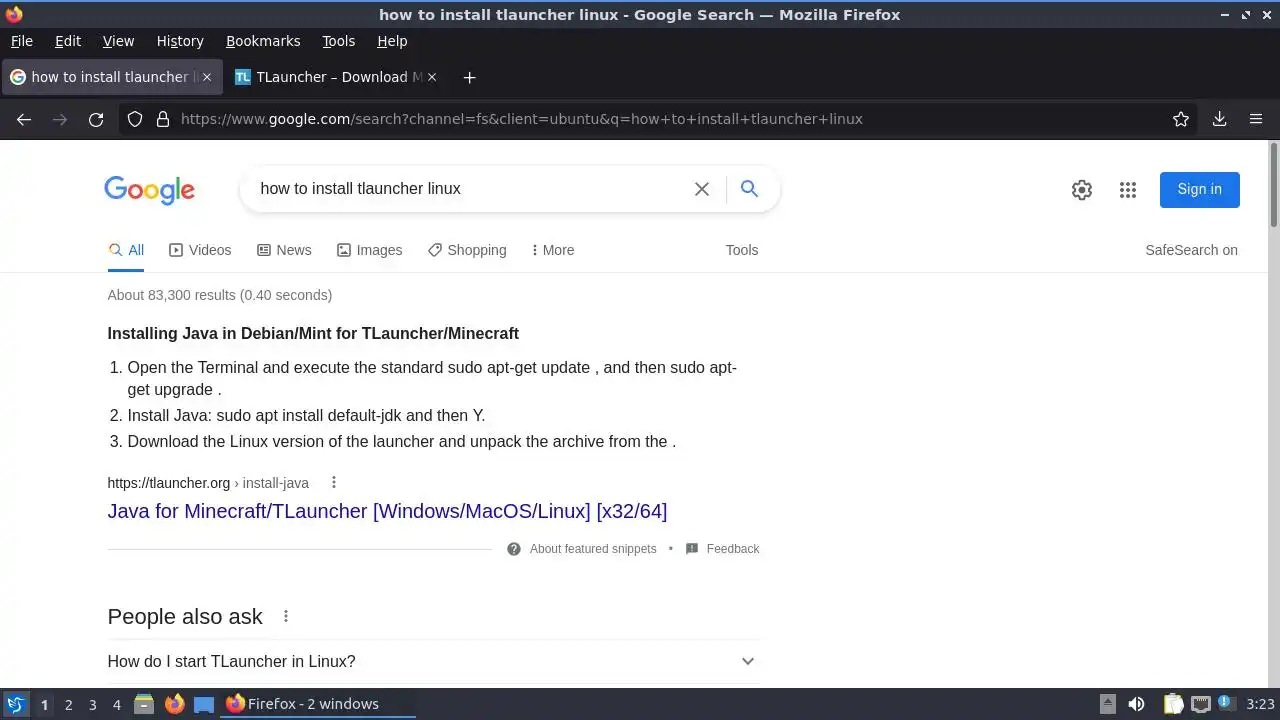Open the Edit menu

[x=68, y=41]
